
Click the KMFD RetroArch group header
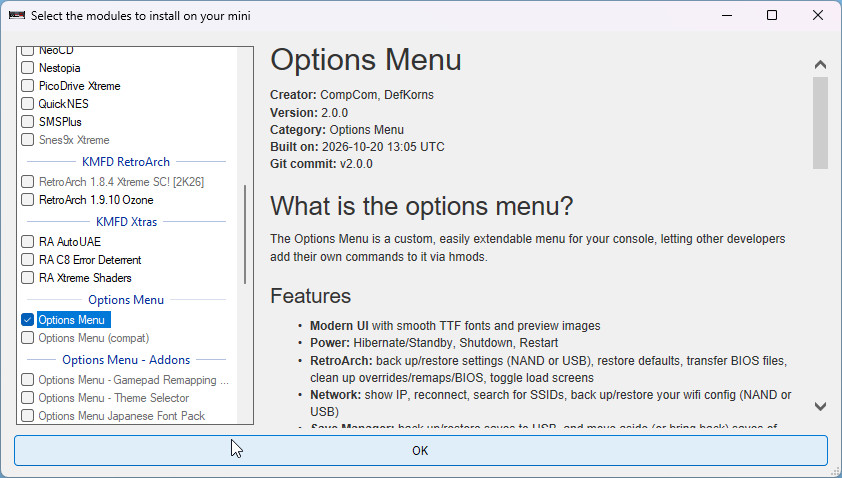[126, 162]
